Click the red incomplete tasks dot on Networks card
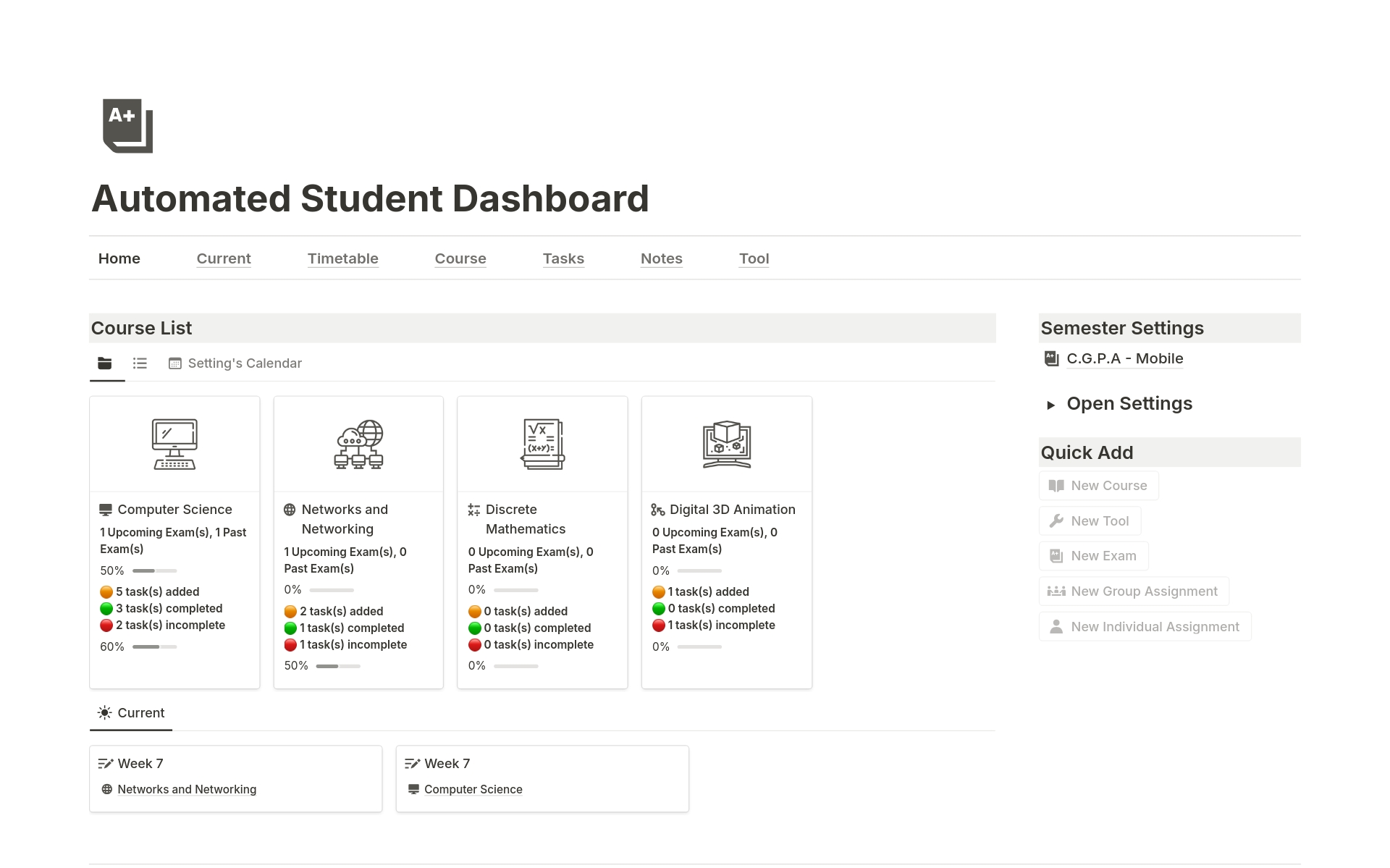This screenshot has height=868, width=1390. (x=290, y=645)
